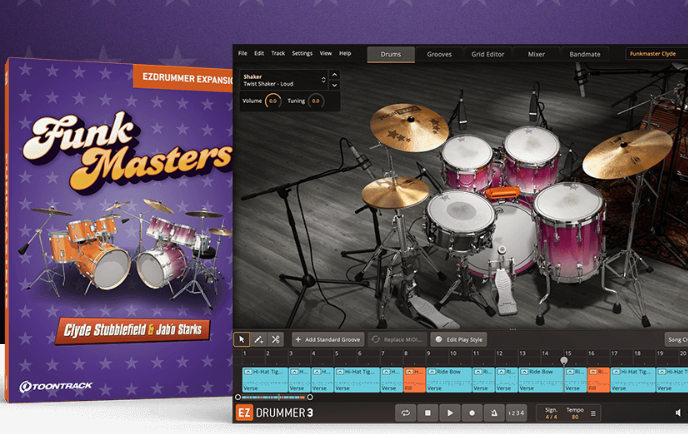The image size is (688, 434).
Task: Click the hi-hat cymbal
Action: [395, 192]
